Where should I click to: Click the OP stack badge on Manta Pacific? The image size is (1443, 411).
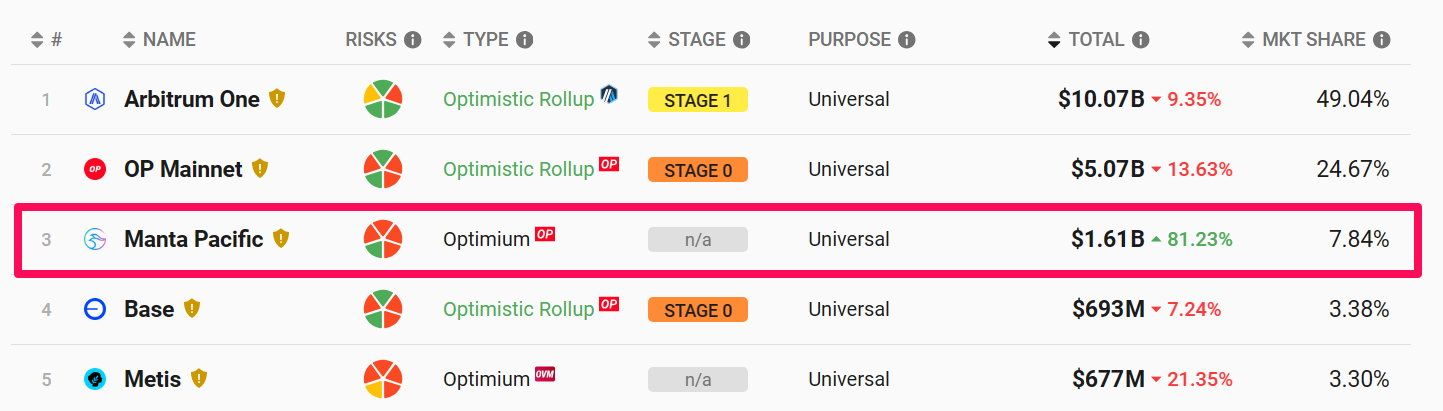tap(545, 234)
